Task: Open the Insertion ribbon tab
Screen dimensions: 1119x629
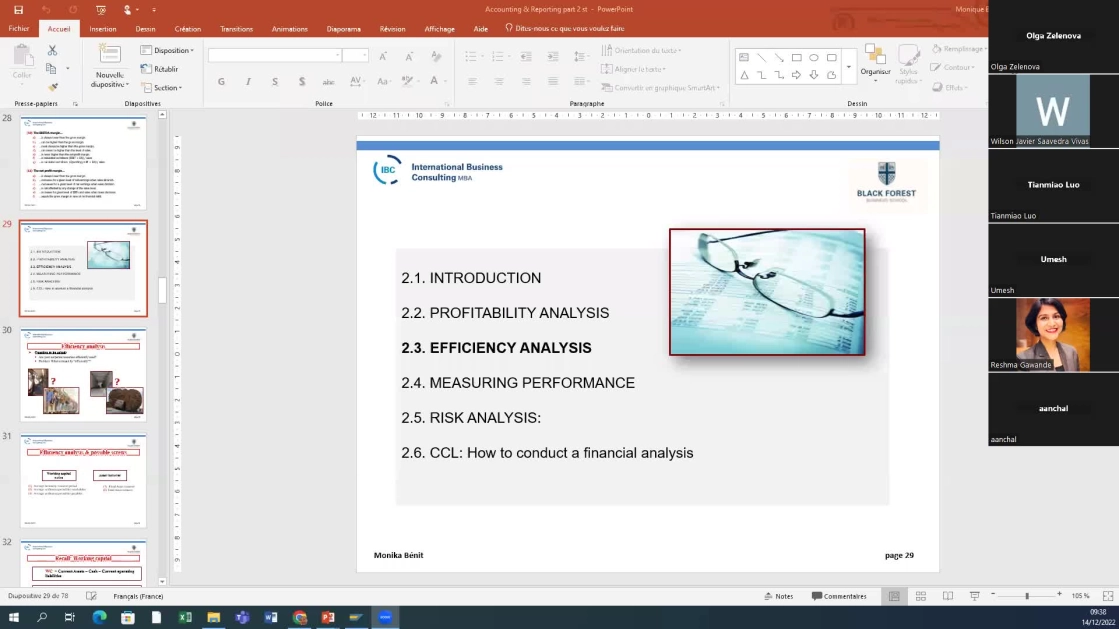Action: click(103, 29)
